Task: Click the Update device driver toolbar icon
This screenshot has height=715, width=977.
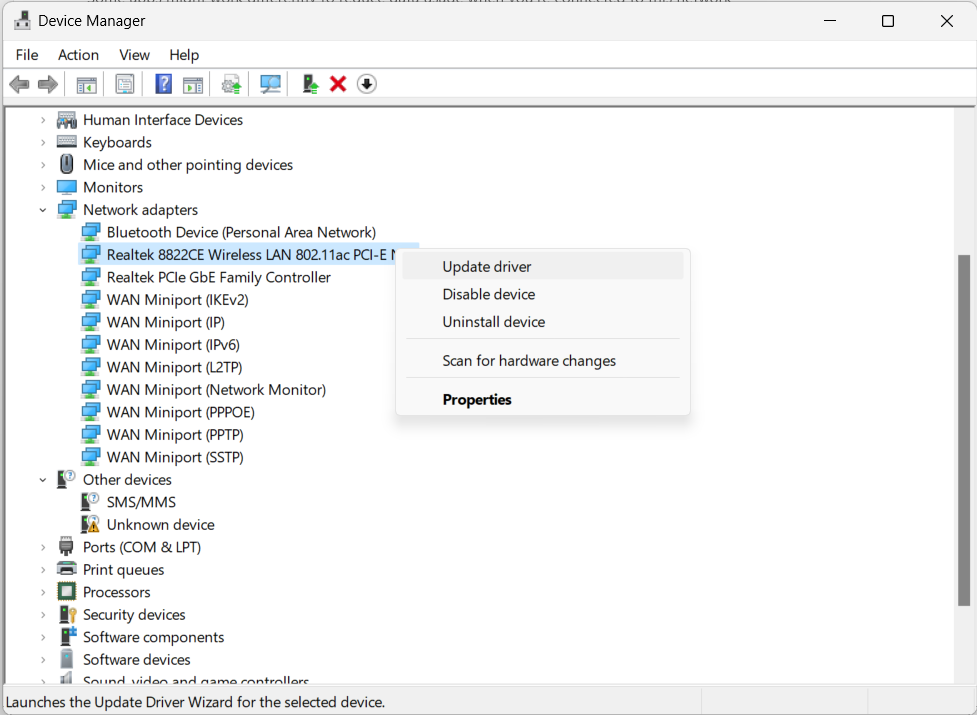Action: pyautogui.click(x=310, y=84)
